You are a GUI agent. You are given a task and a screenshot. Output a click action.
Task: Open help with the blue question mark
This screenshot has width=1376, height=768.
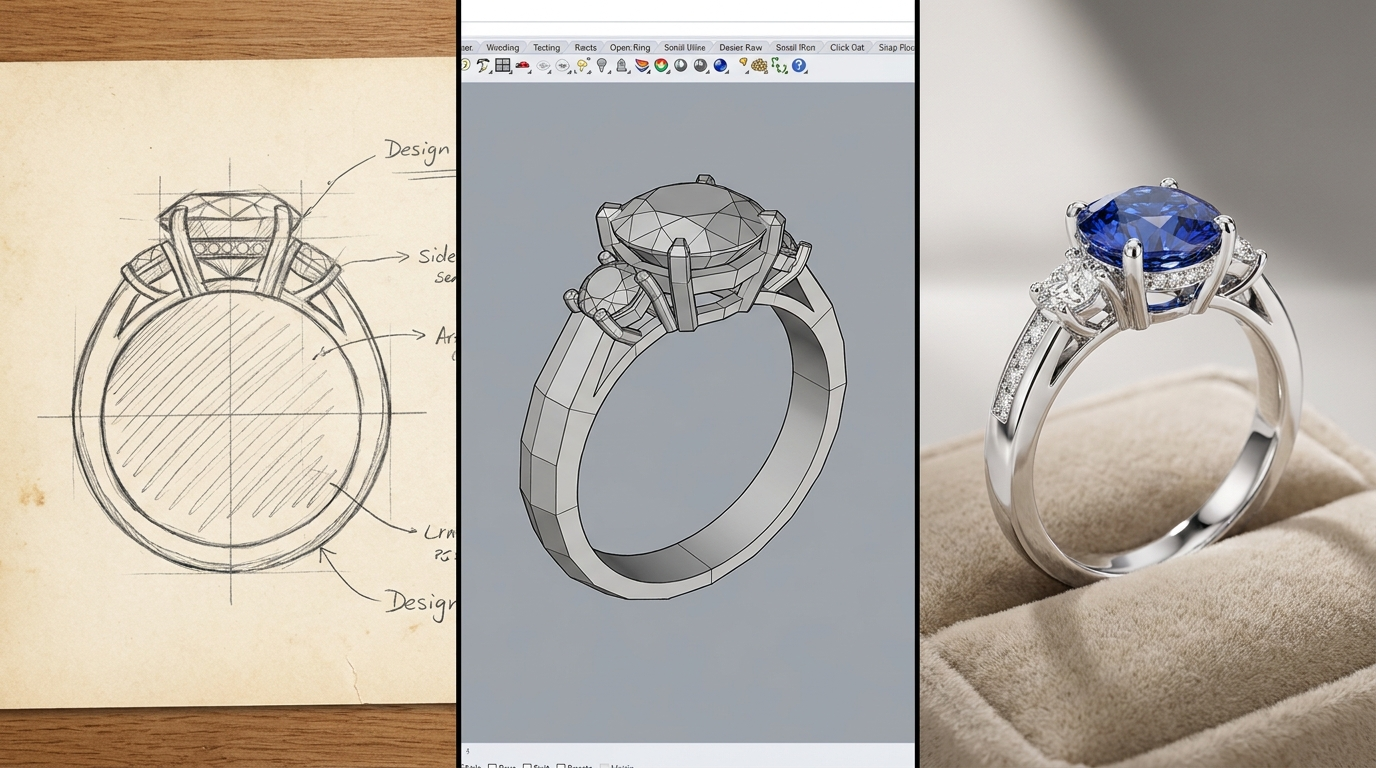click(799, 66)
